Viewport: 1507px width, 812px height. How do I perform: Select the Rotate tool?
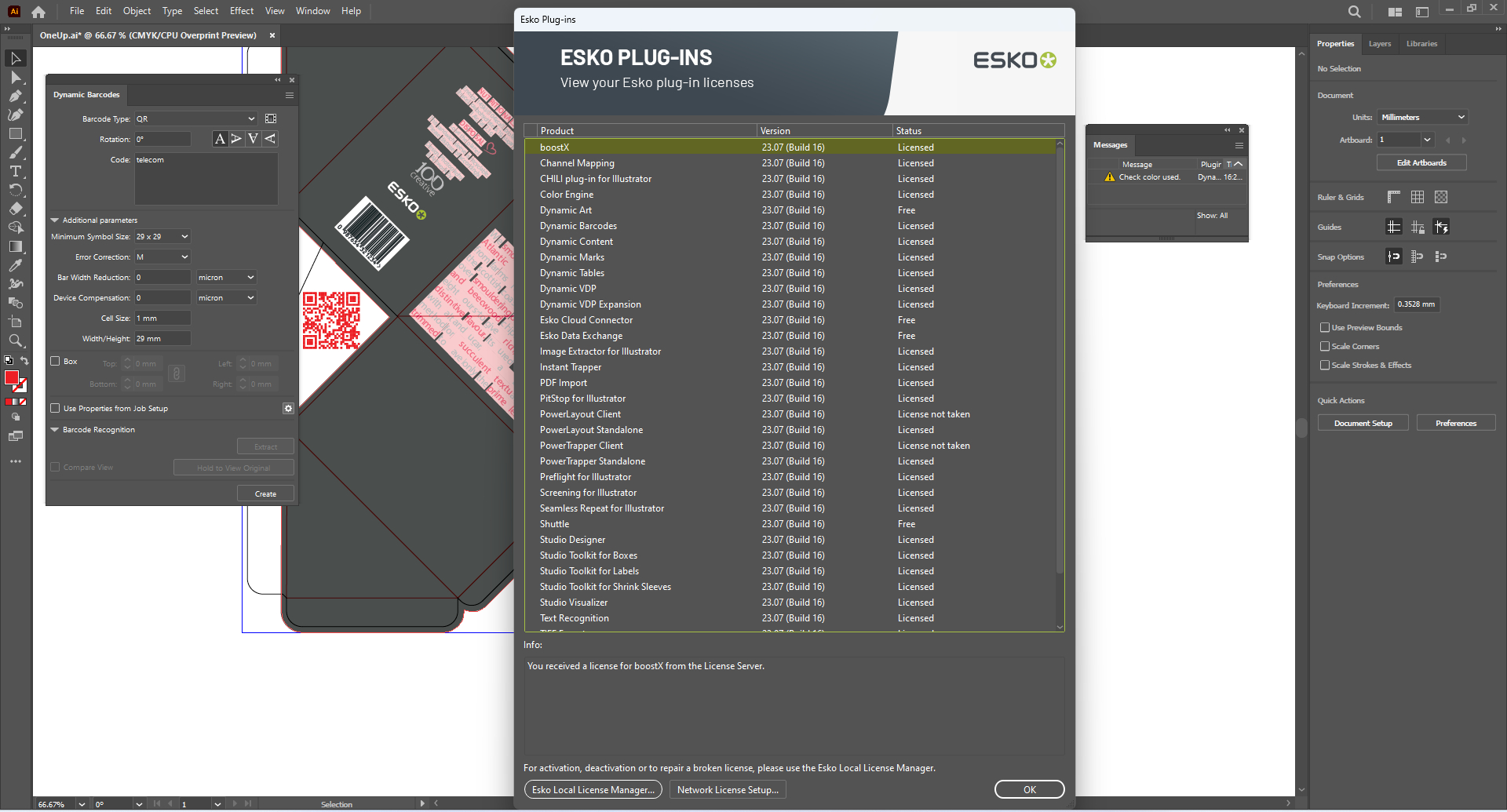point(16,191)
